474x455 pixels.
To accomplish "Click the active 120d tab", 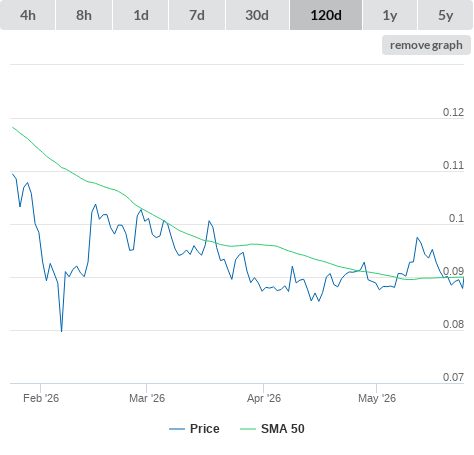I will pos(326,15).
